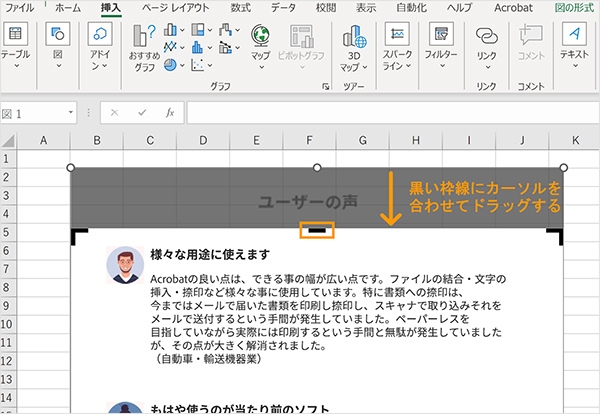Insert a pie or doughnut chart icon
Viewport: 600px width, 414px height.
170,65
